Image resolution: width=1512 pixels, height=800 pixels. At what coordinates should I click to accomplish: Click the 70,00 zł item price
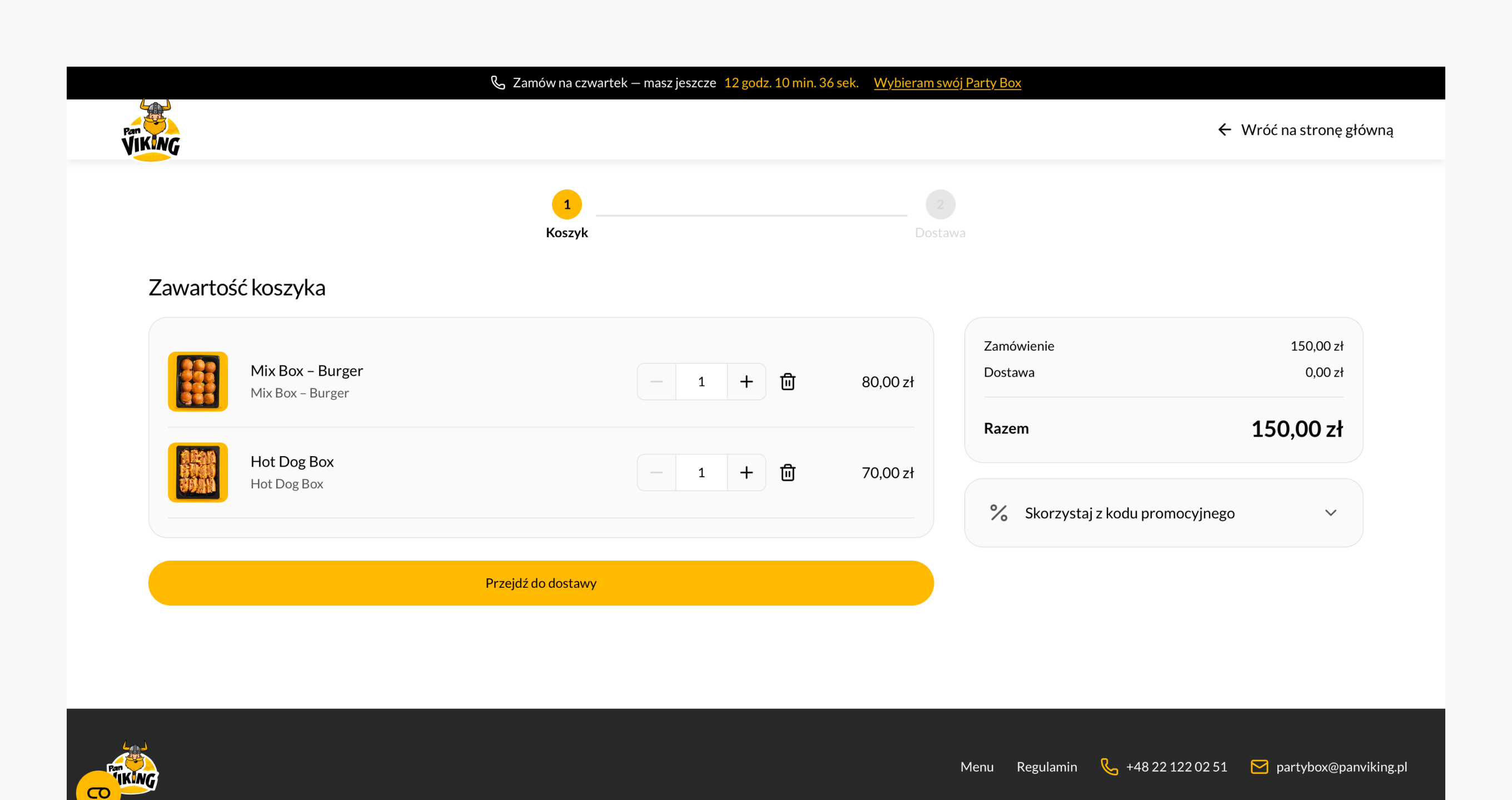coord(888,473)
